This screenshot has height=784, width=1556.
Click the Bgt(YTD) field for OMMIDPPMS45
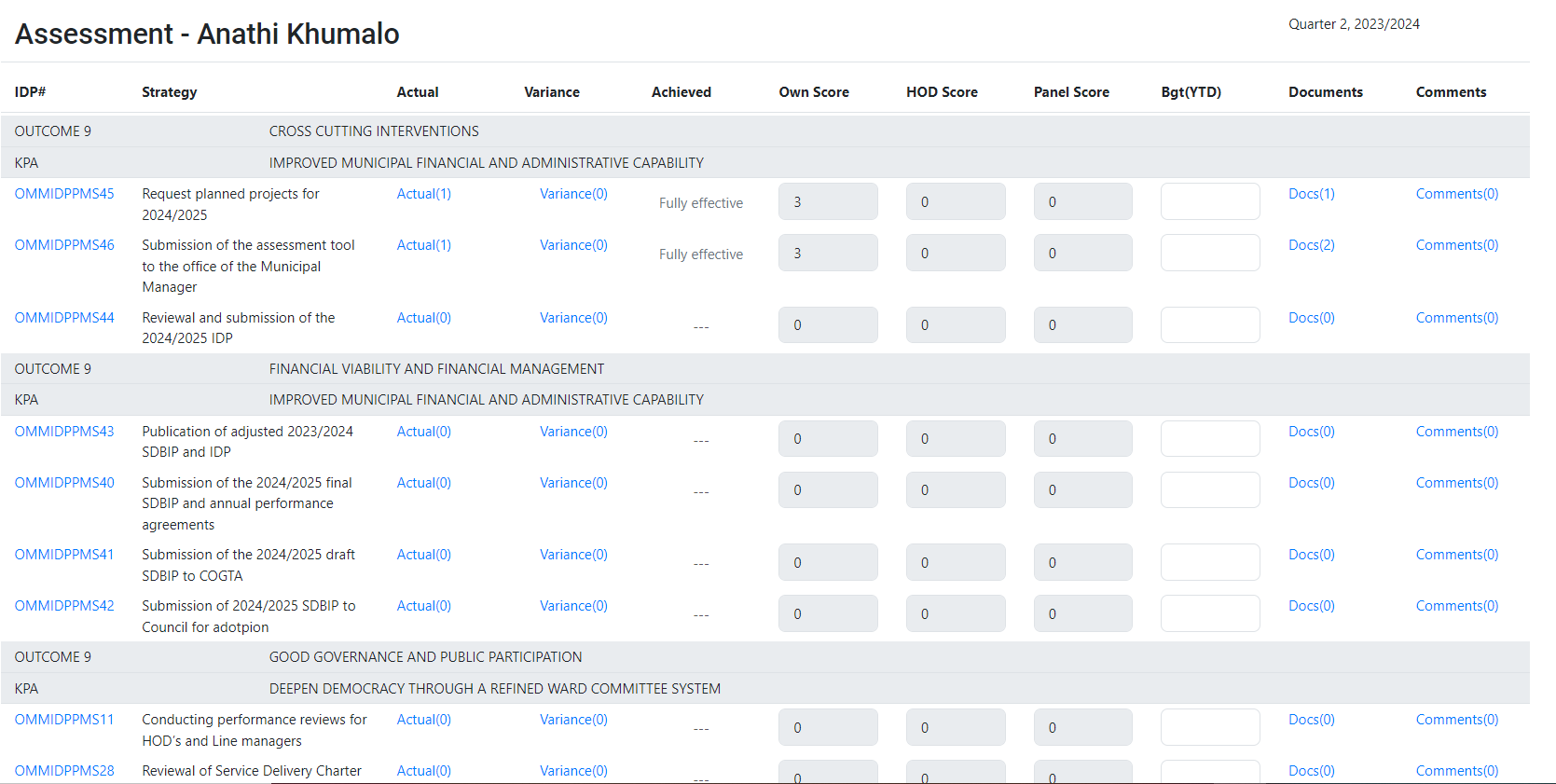[x=1209, y=201]
